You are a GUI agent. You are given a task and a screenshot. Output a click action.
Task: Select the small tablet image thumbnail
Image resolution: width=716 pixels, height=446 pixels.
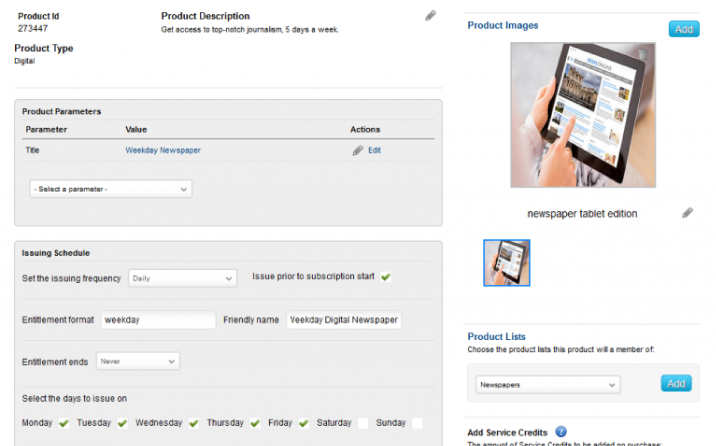507,263
